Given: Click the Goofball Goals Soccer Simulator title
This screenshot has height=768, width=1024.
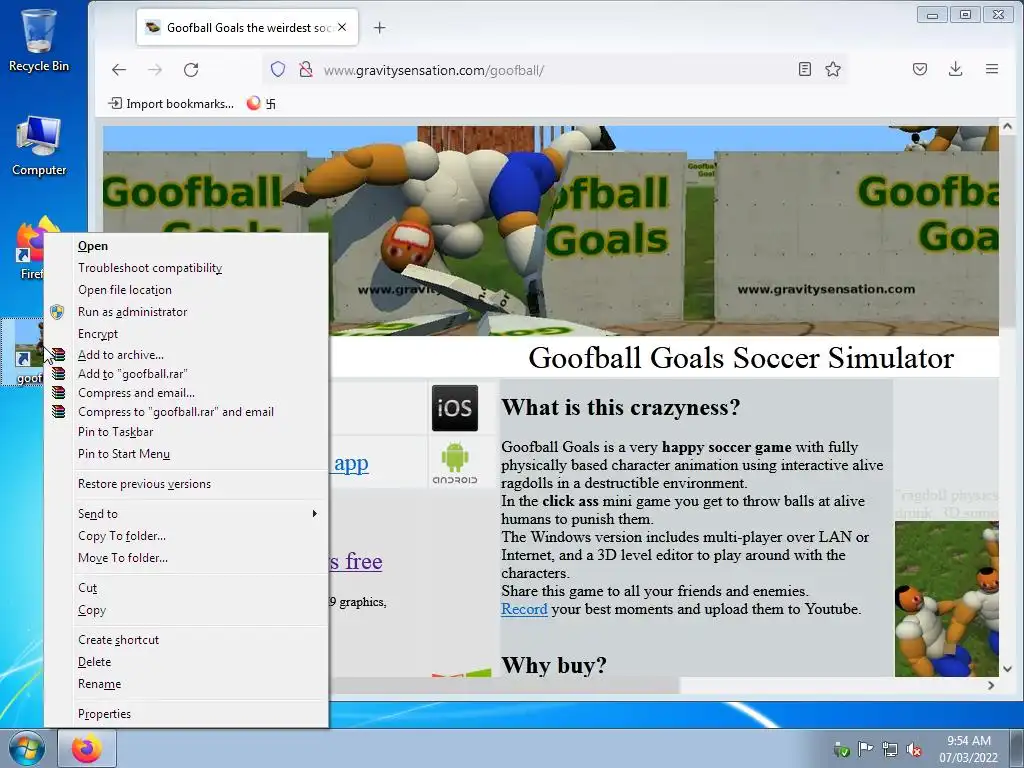Looking at the screenshot, I should pos(741,358).
